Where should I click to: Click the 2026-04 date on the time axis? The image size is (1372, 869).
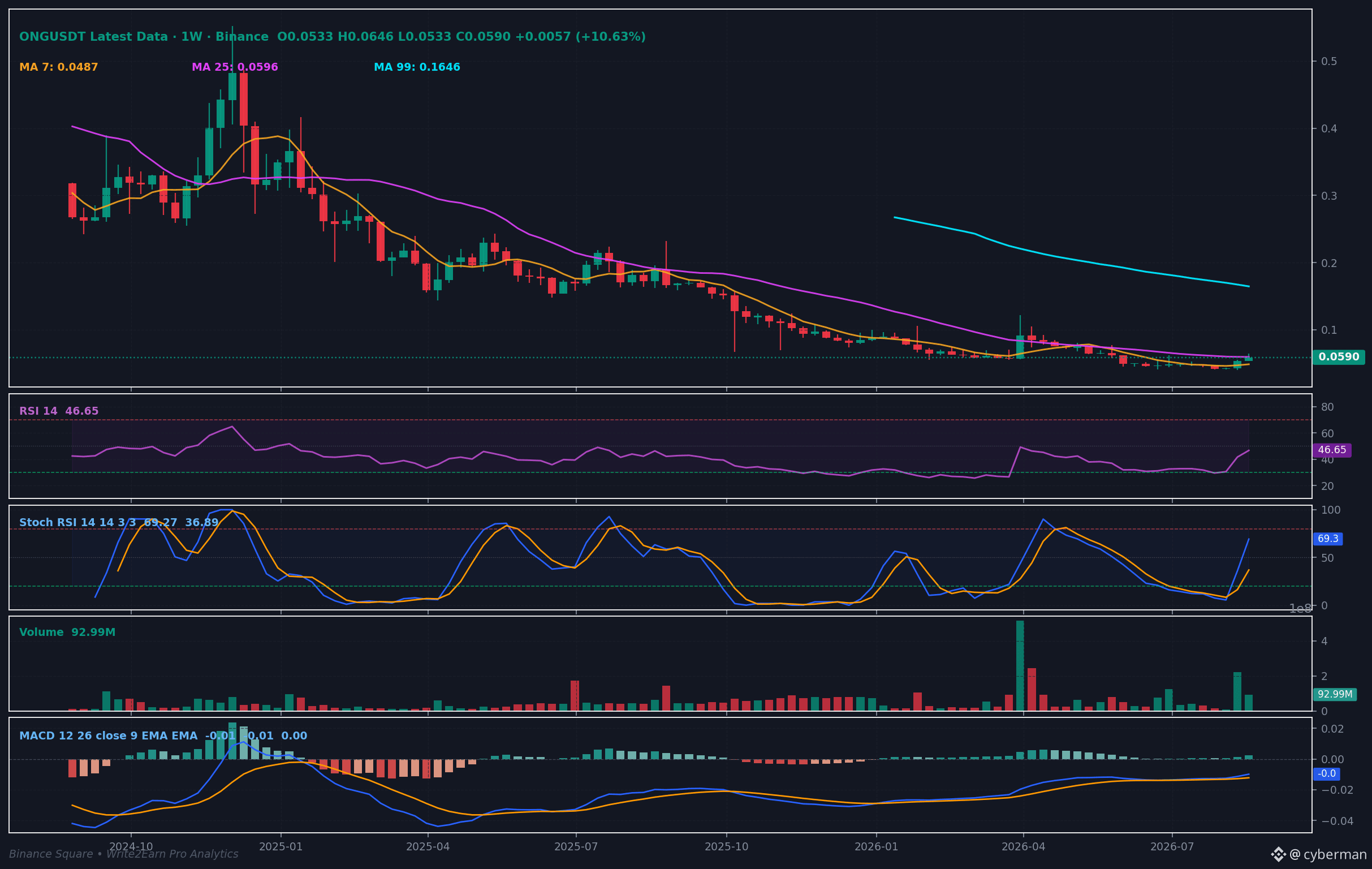[x=1023, y=847]
